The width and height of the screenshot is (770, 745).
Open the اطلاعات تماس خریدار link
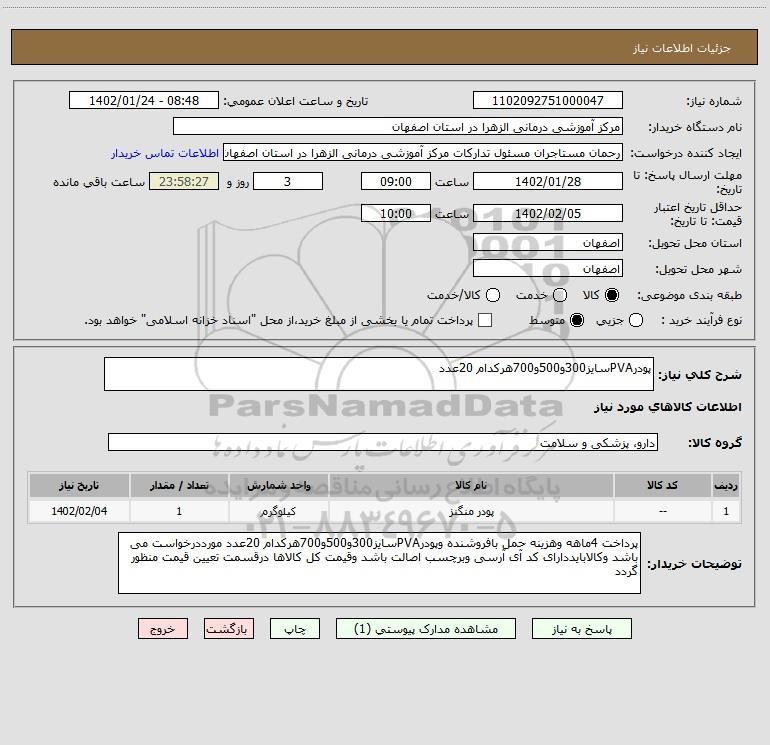tap(165, 153)
